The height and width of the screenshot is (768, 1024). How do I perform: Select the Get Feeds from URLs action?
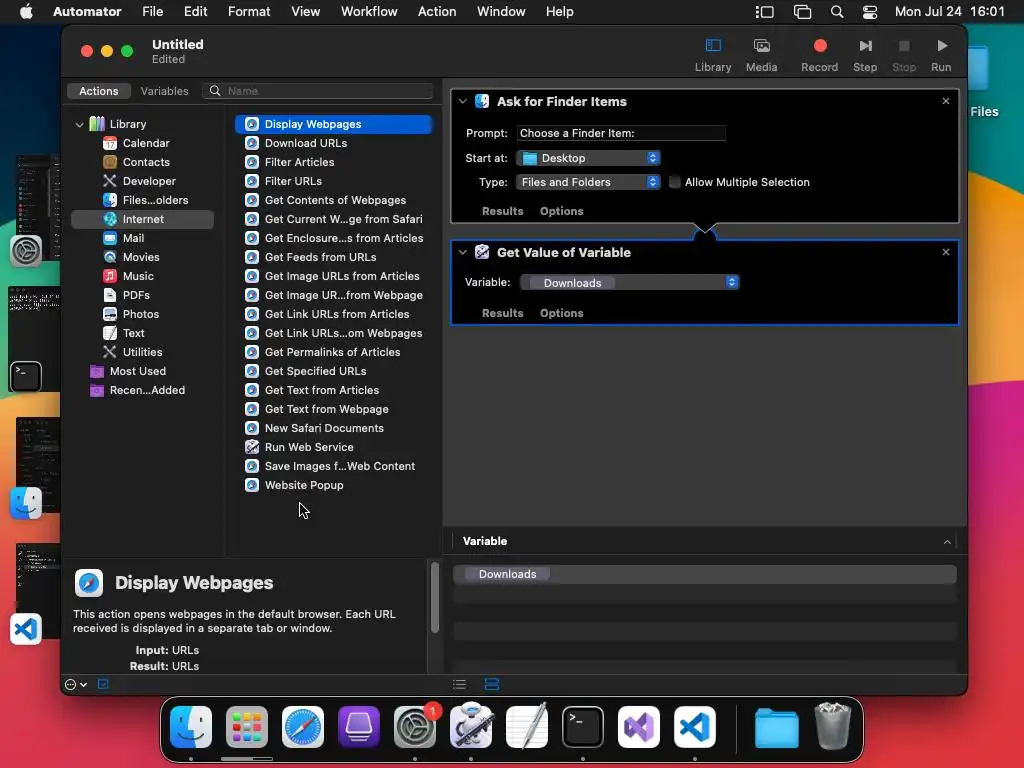[320, 257]
